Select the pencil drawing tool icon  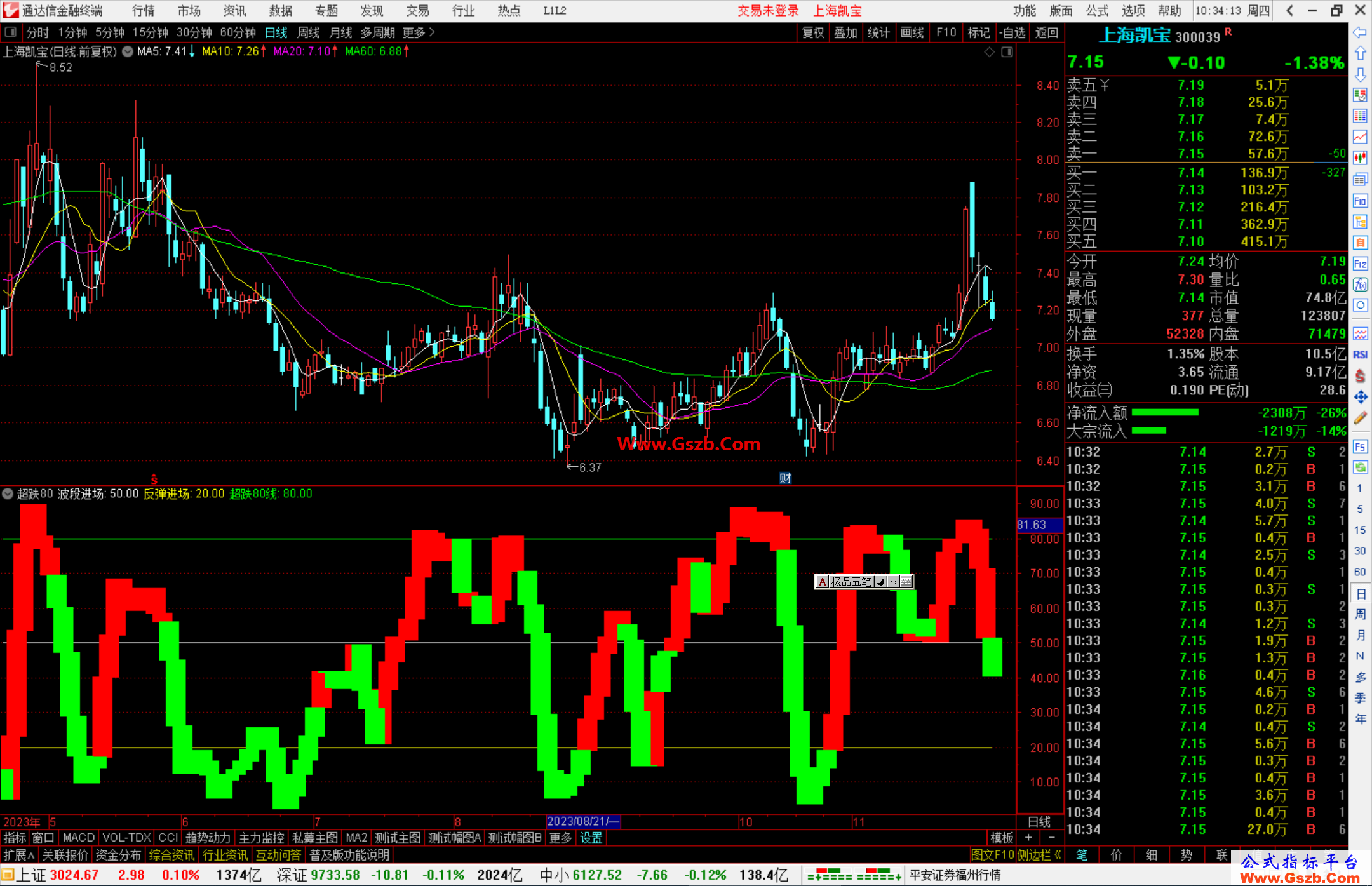[x=1360, y=418]
